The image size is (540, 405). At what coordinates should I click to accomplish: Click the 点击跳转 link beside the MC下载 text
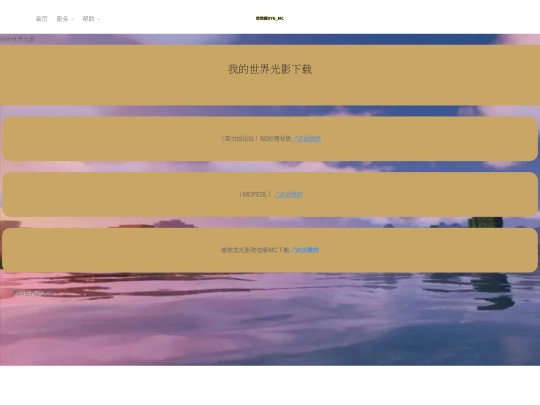(x=304, y=250)
